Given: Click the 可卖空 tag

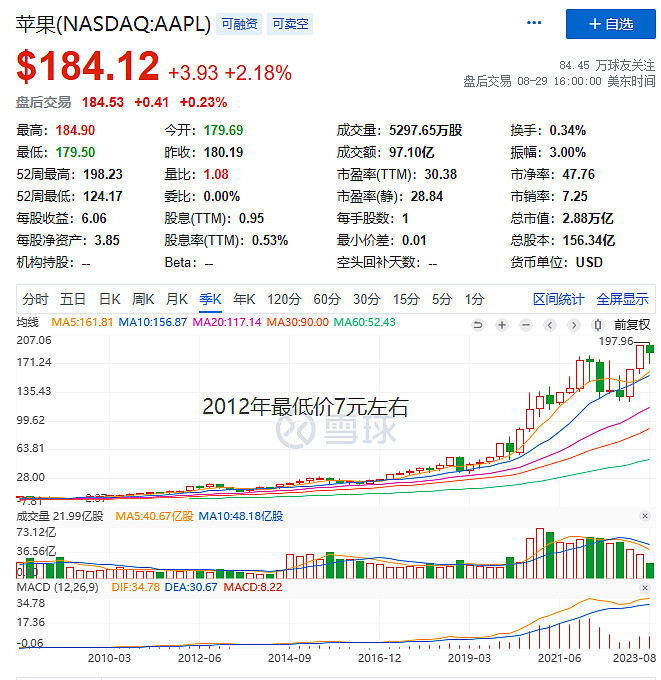Looking at the screenshot, I should (x=290, y=23).
